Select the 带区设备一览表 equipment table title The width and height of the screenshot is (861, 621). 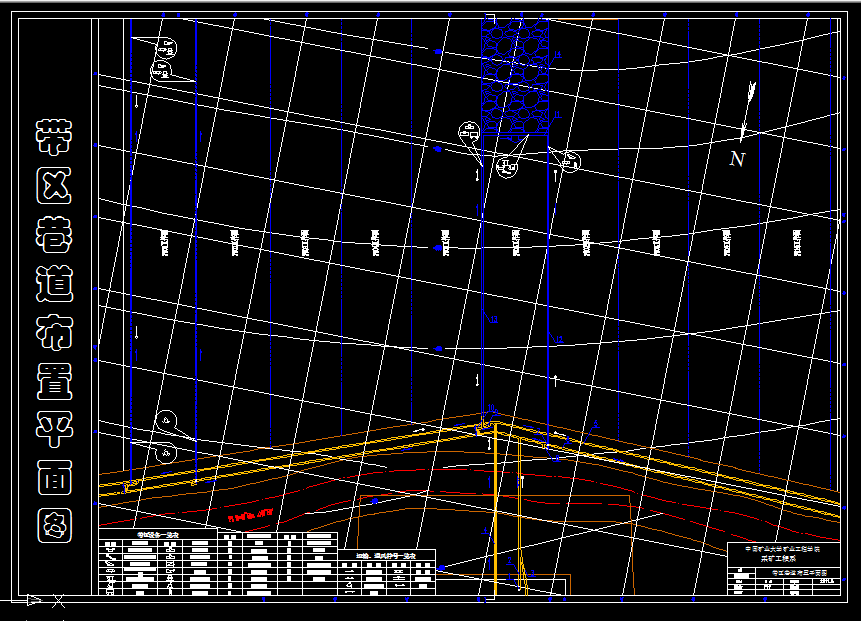tap(158, 534)
